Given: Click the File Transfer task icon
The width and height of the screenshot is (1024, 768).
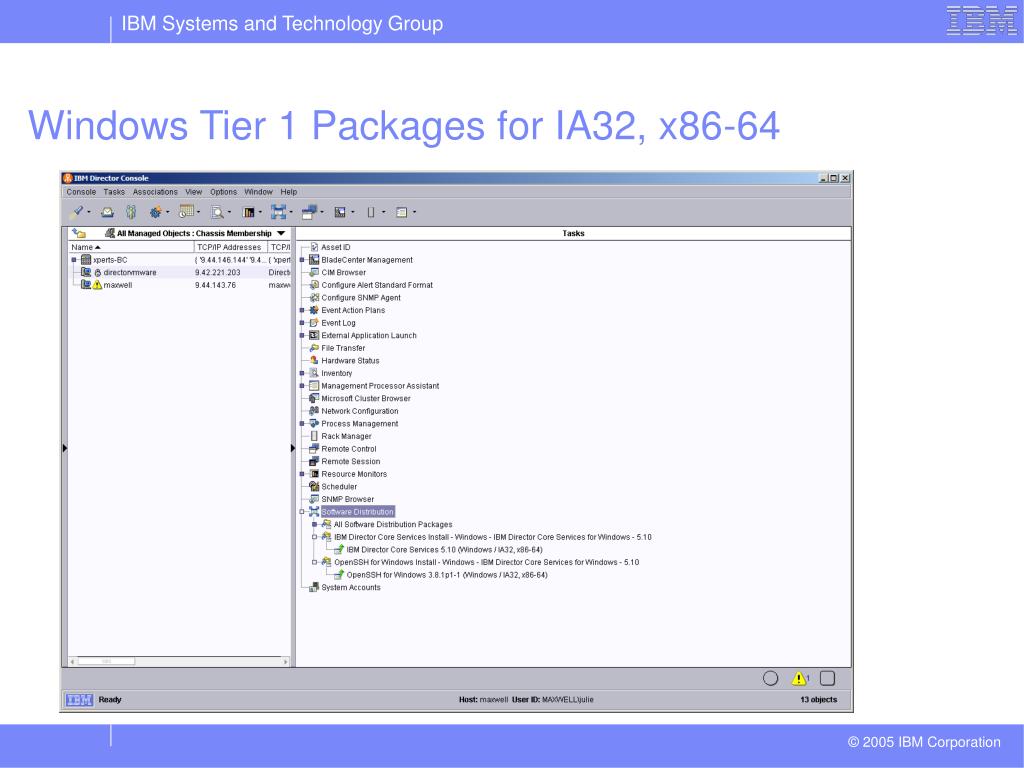Looking at the screenshot, I should 314,348.
